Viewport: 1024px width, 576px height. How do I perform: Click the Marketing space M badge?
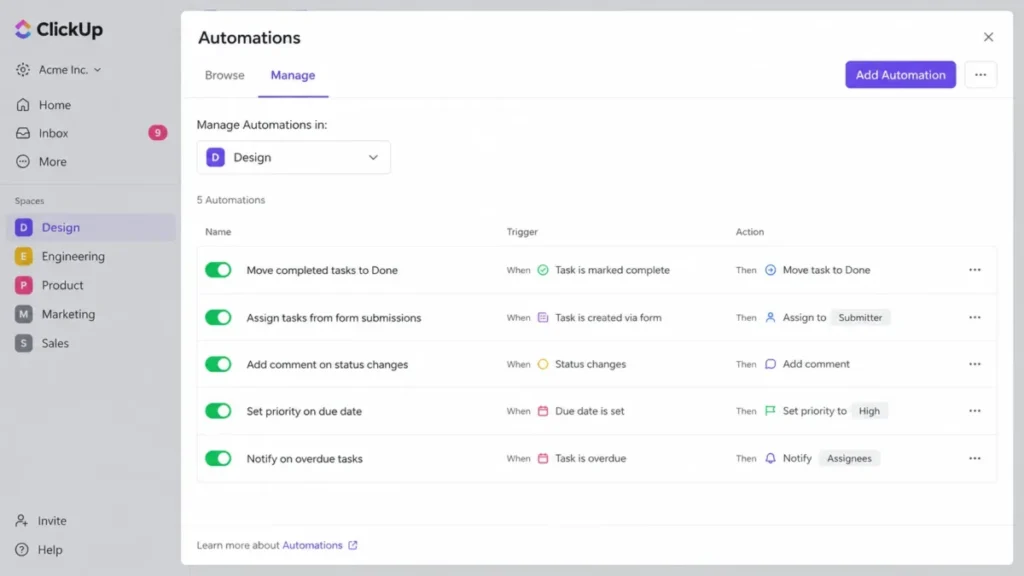[x=24, y=314]
